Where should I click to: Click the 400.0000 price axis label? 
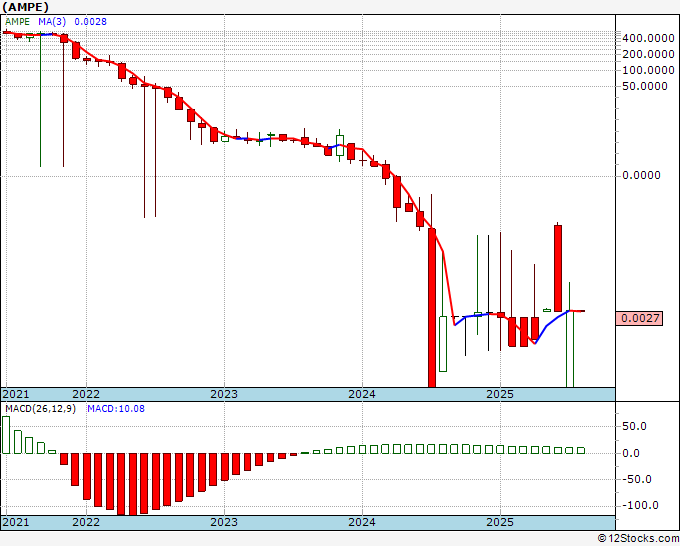coord(648,39)
